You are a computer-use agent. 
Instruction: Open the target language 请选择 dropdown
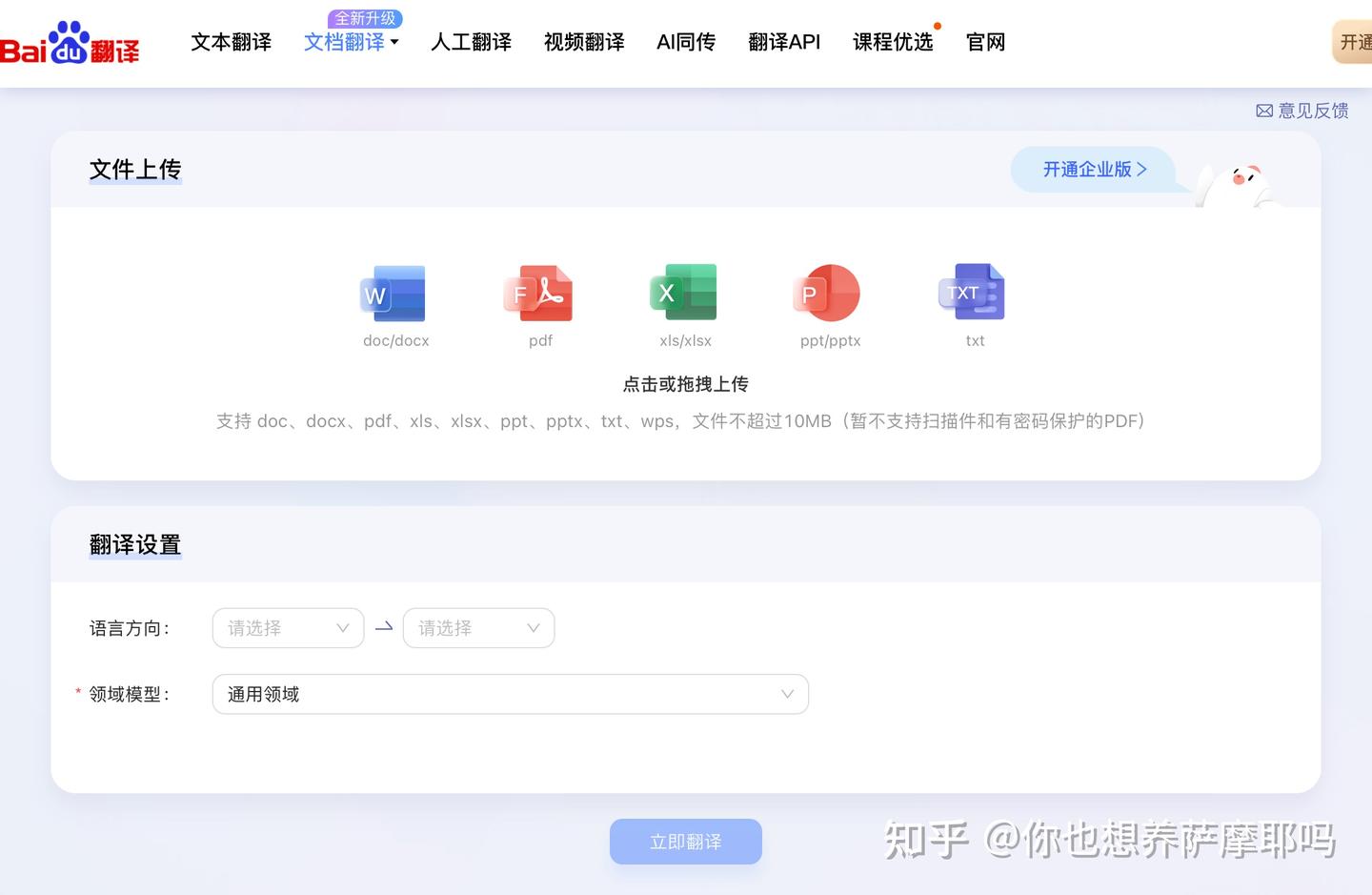478,627
